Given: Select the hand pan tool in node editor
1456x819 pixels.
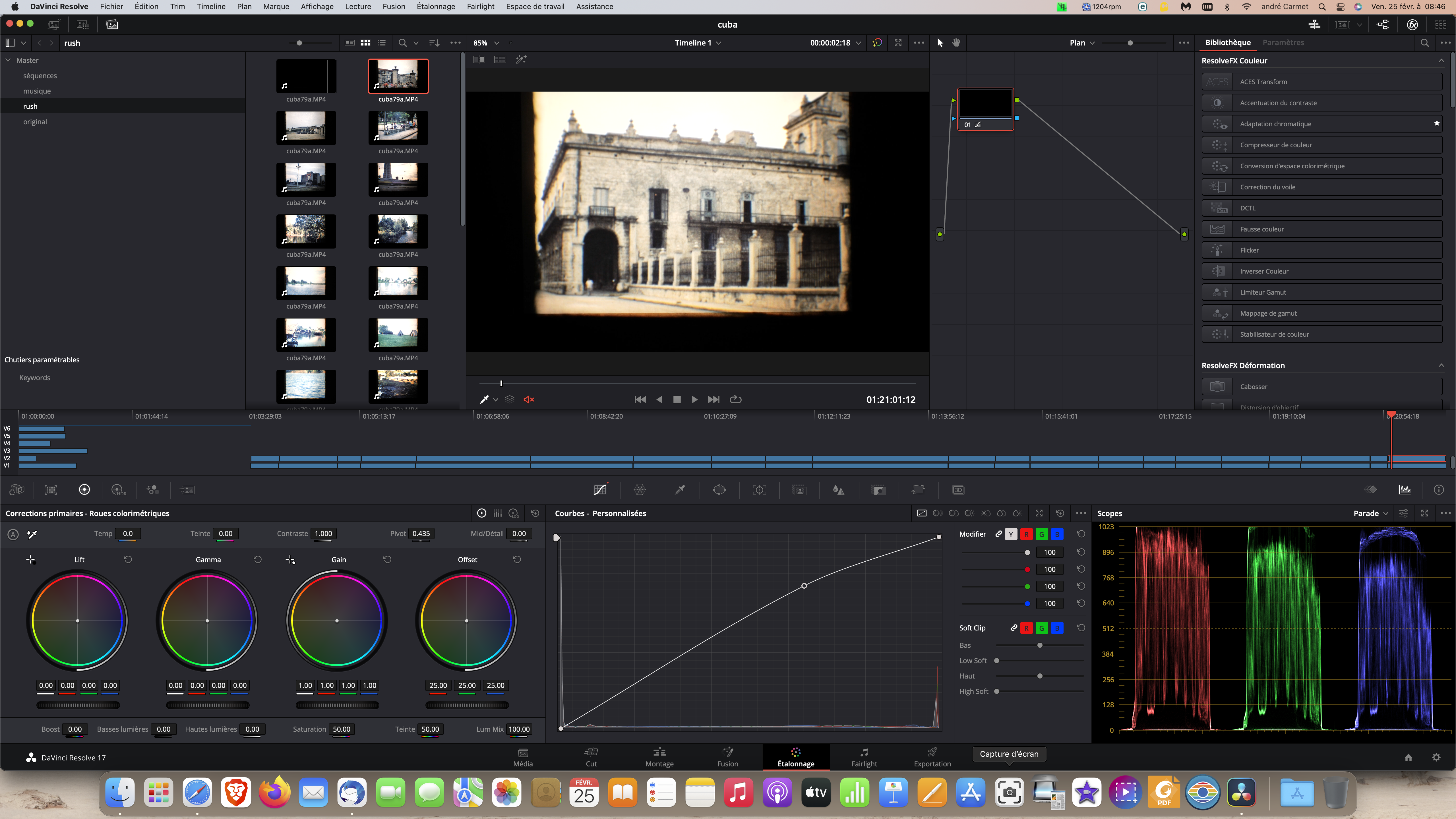Looking at the screenshot, I should [x=956, y=43].
